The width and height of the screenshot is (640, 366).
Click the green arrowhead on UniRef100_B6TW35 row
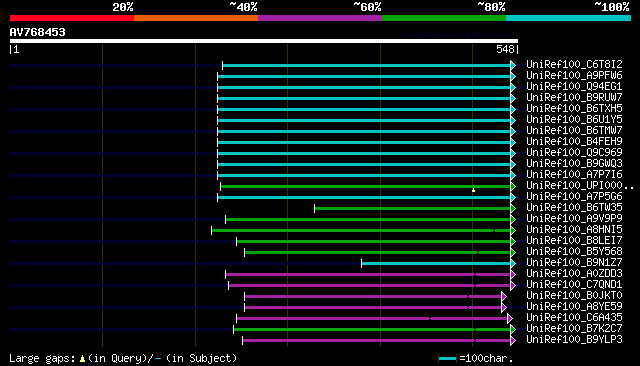(513, 209)
